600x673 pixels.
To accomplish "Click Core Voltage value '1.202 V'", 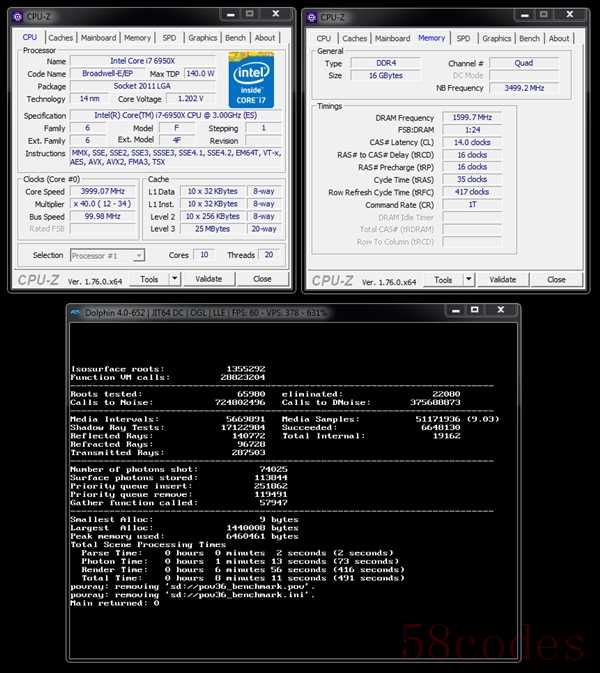I will tap(191, 99).
